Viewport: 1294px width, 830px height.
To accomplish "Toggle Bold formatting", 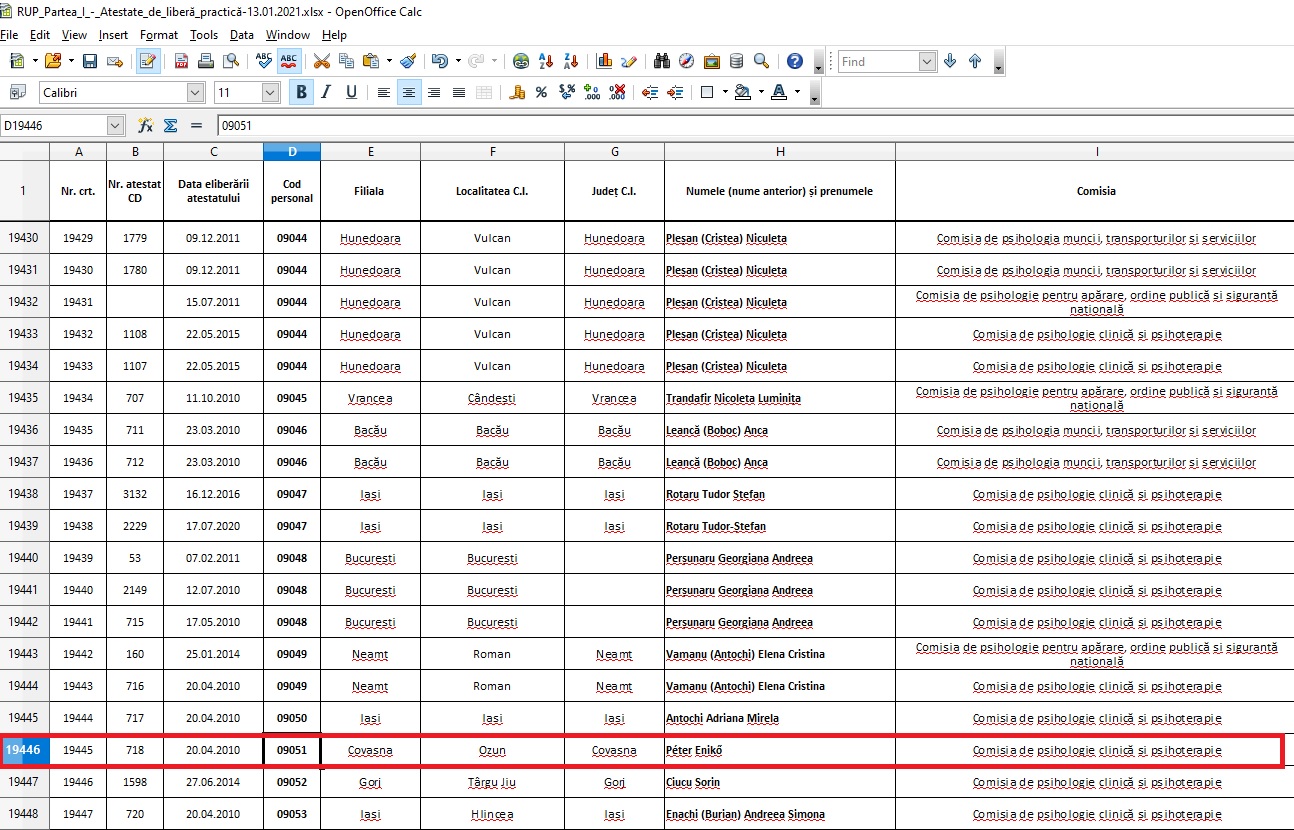I will pyautogui.click(x=300, y=92).
